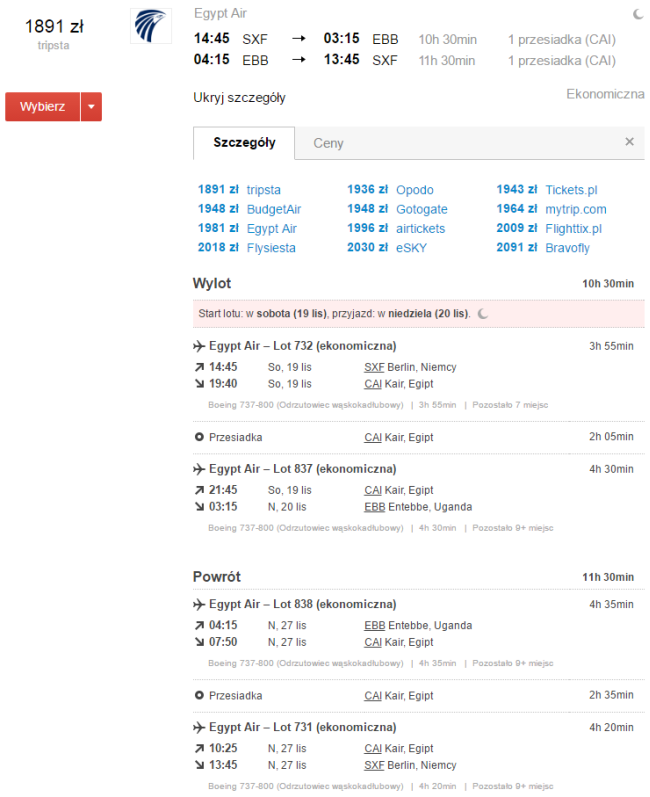Screen dimensions: 650x797
Task: Click the Egypt Air airline logo
Action: [x=151, y=26]
